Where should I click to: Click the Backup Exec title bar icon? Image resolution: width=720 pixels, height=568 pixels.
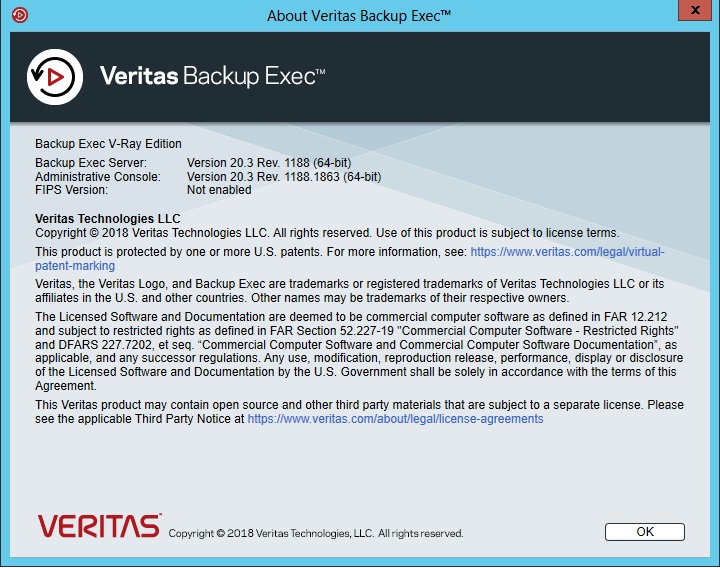[x=20, y=15]
